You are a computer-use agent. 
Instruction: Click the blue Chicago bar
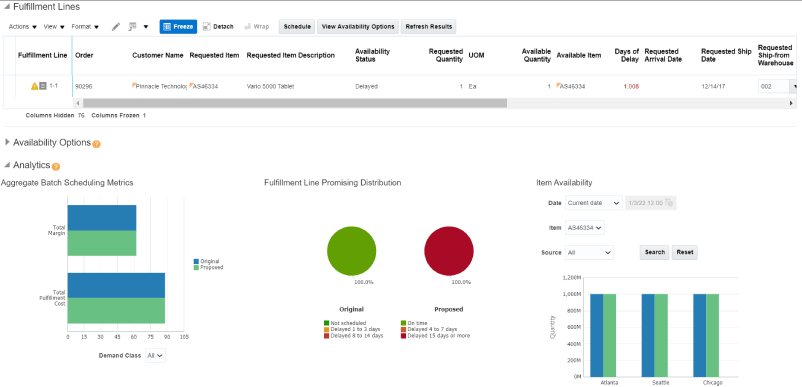(700, 335)
